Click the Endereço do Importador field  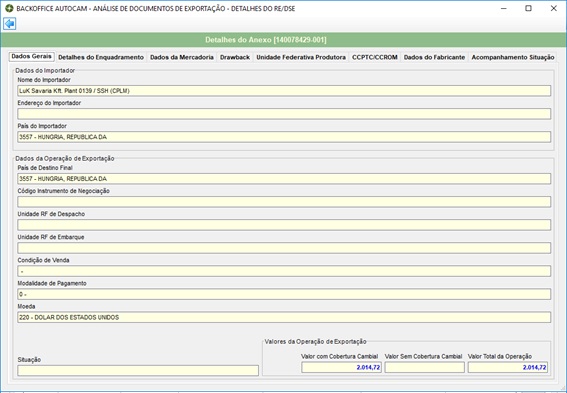284,114
